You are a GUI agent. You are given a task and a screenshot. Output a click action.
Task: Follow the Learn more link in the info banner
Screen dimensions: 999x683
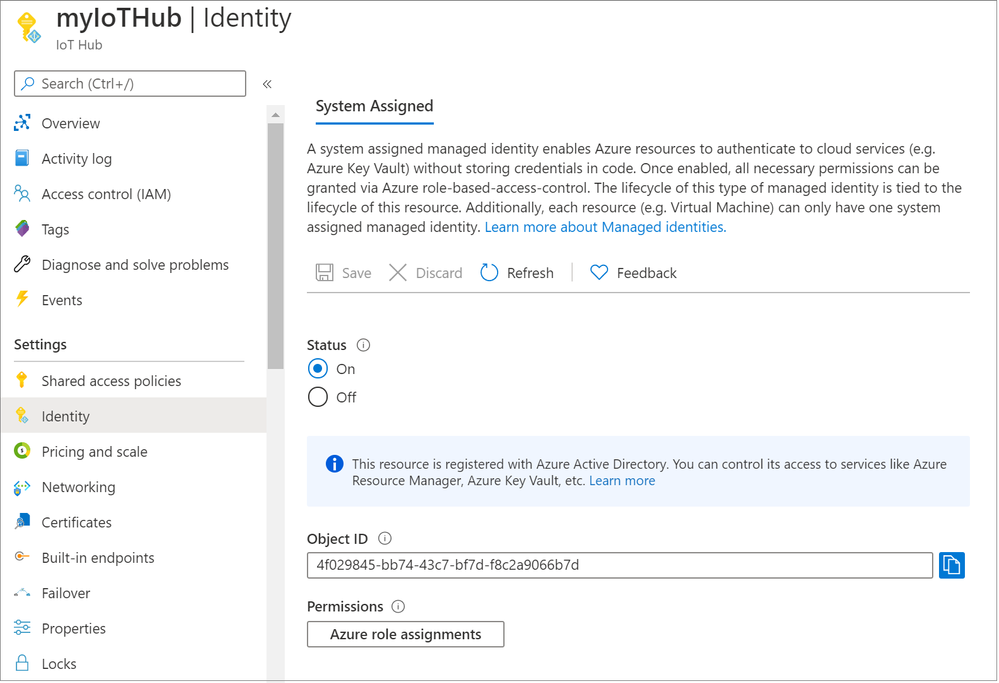(622, 481)
